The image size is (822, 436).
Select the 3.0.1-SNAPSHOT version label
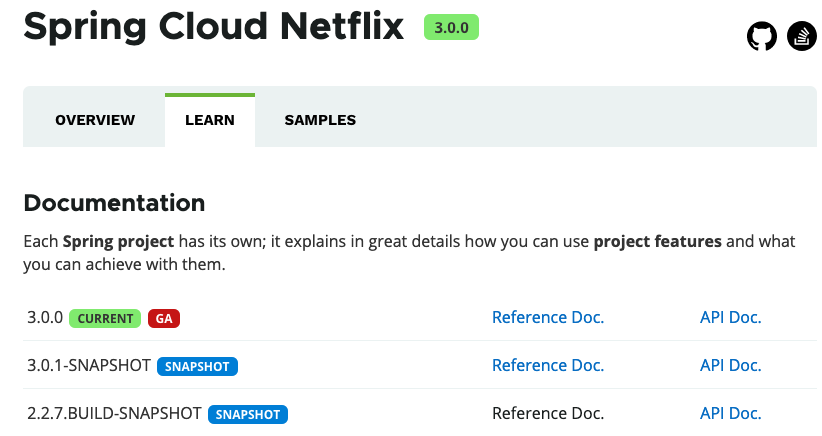pos(89,365)
